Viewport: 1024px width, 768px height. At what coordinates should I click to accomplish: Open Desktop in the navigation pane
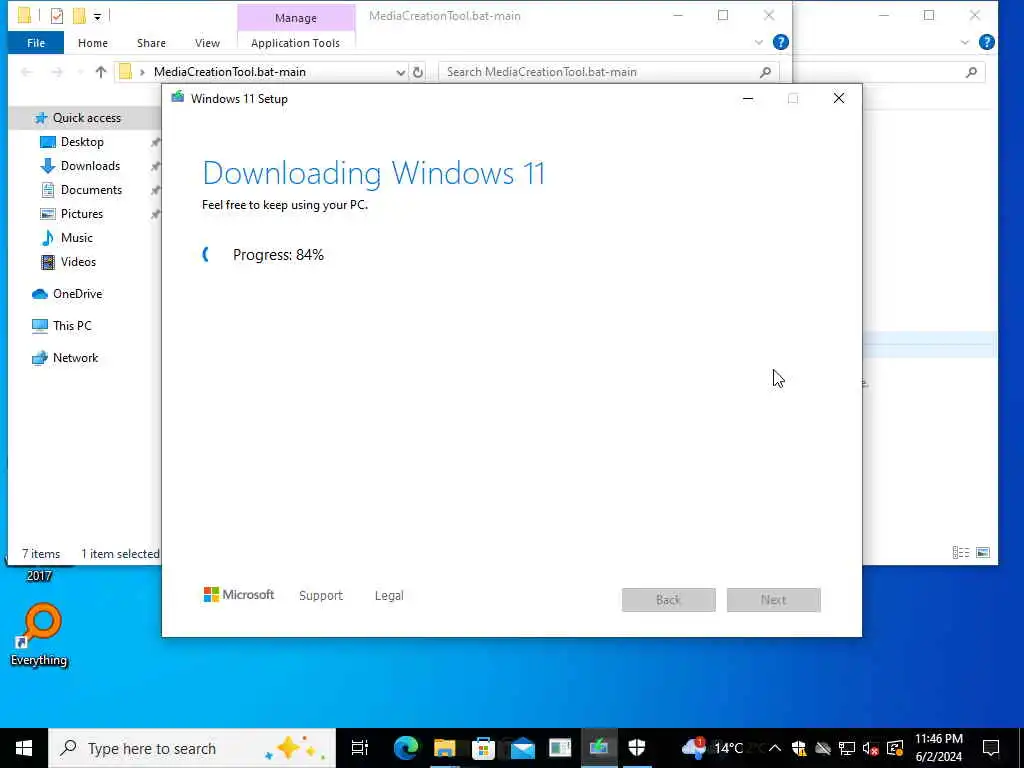tap(82, 142)
